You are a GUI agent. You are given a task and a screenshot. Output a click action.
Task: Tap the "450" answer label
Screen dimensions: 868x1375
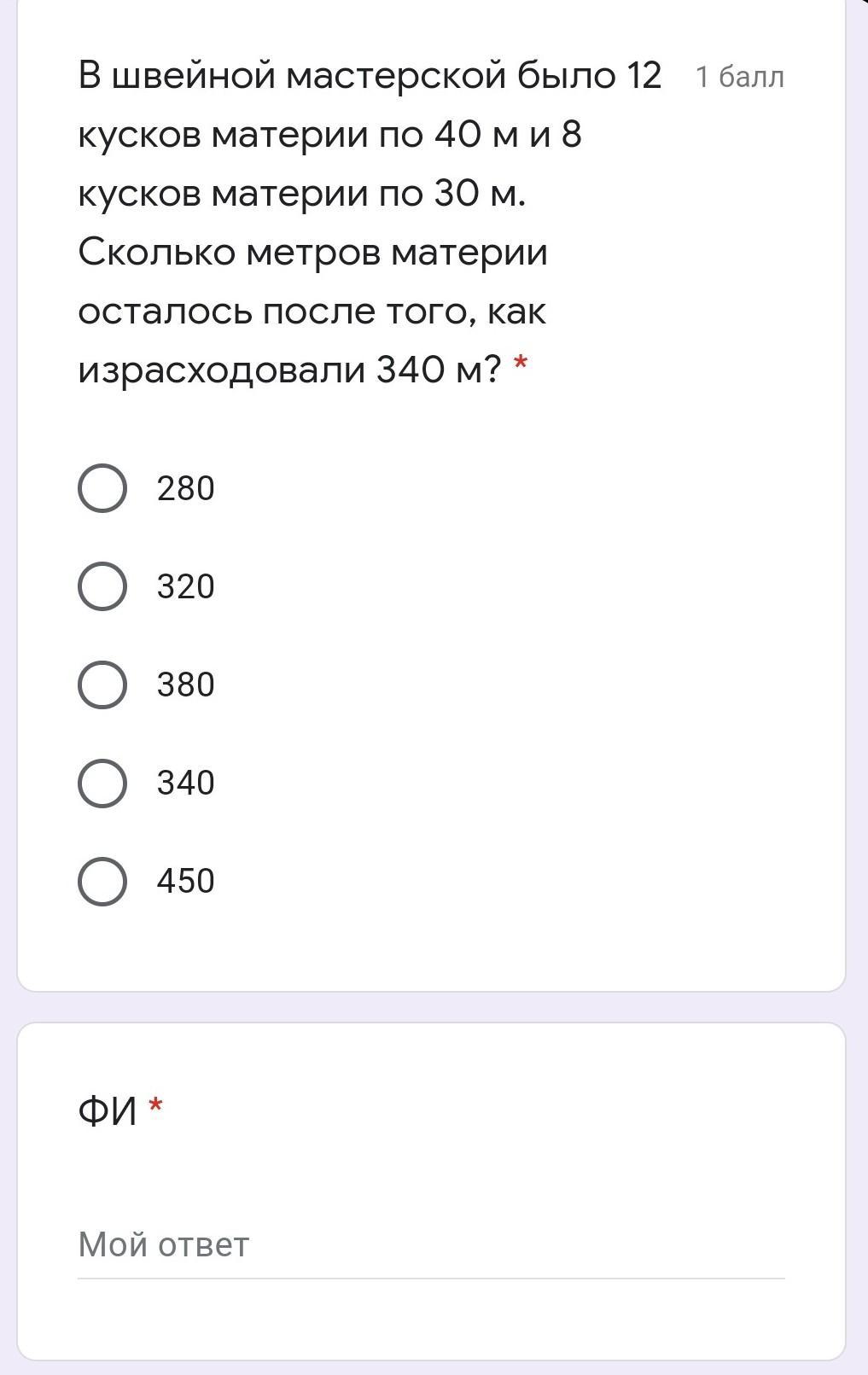click(x=185, y=881)
